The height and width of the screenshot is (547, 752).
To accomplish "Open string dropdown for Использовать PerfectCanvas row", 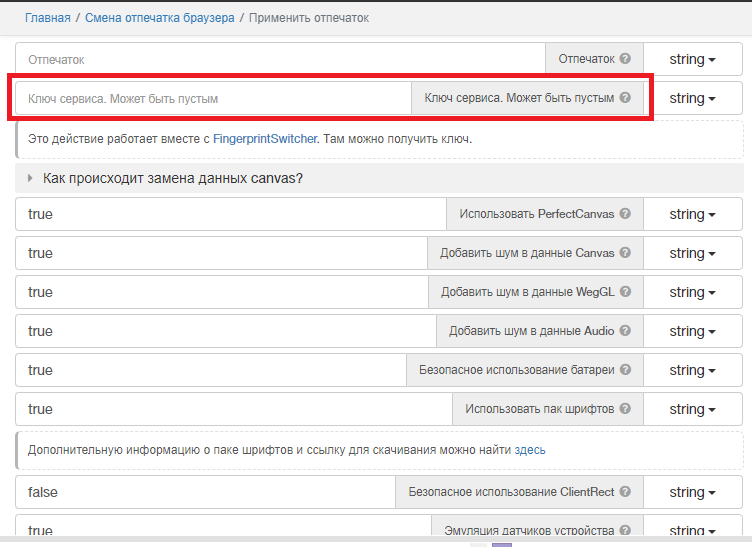I will (x=692, y=214).
